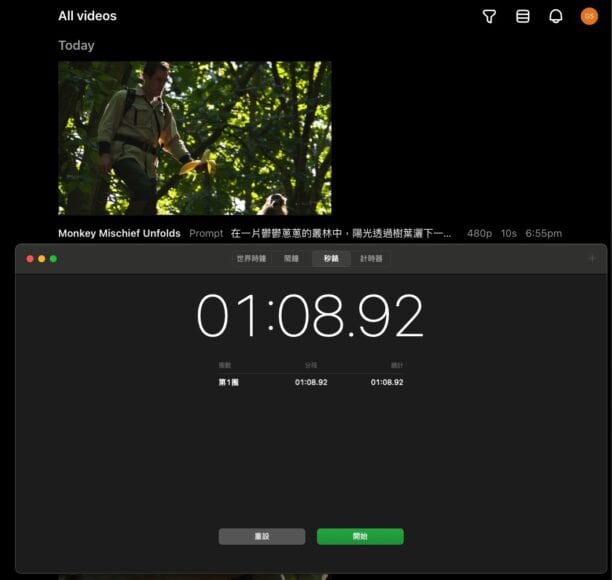
Task: Select the 秒錶 stopwatch tab
Action: pyautogui.click(x=331, y=258)
